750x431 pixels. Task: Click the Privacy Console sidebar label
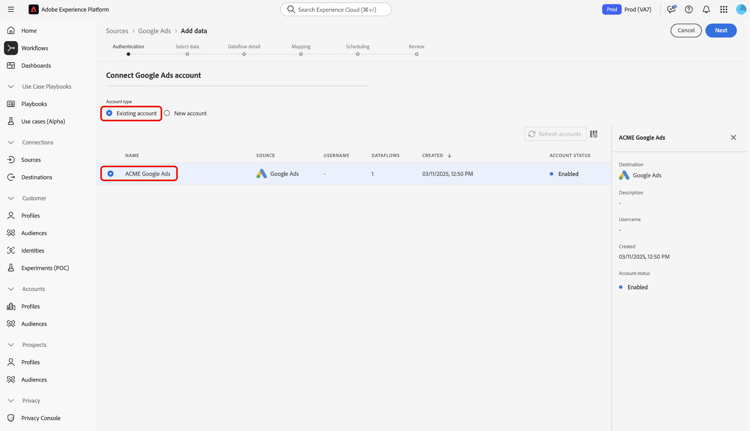click(x=41, y=418)
